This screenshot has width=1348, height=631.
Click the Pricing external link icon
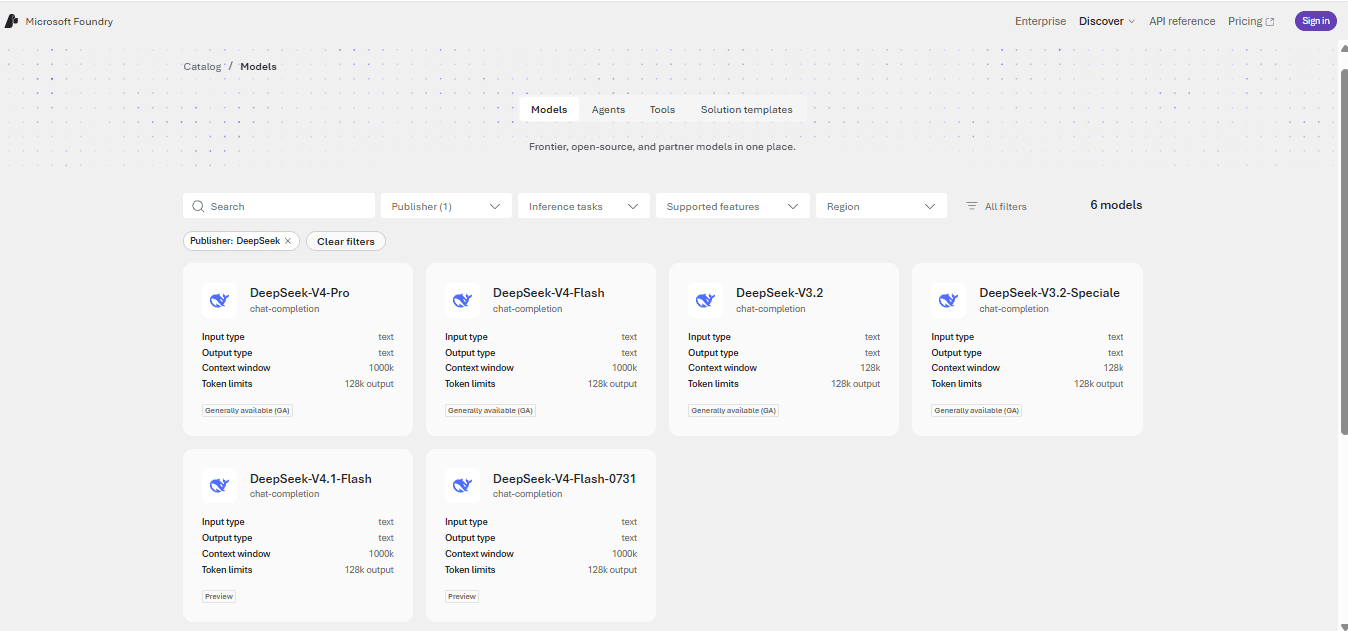[1270, 21]
